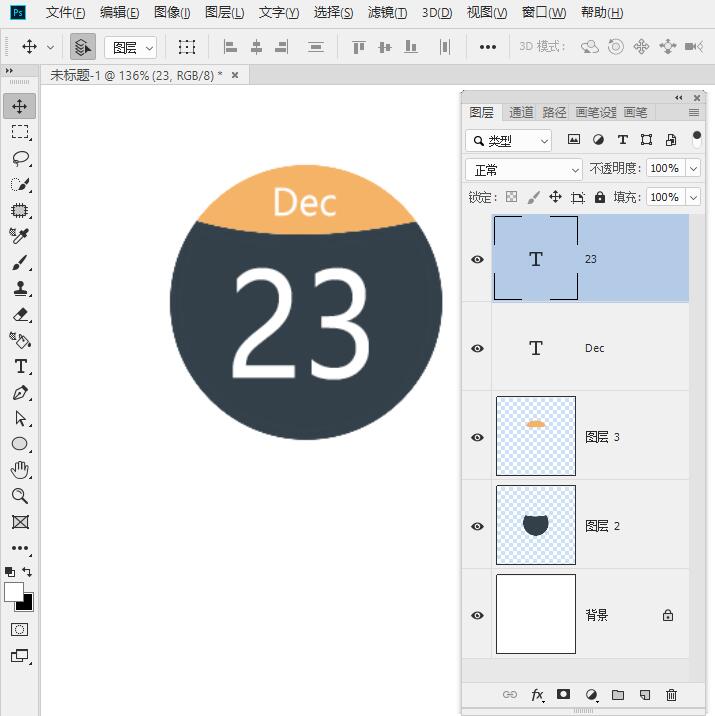Image resolution: width=715 pixels, height=716 pixels.
Task: Click the foreground color swatch
Action: [14, 592]
